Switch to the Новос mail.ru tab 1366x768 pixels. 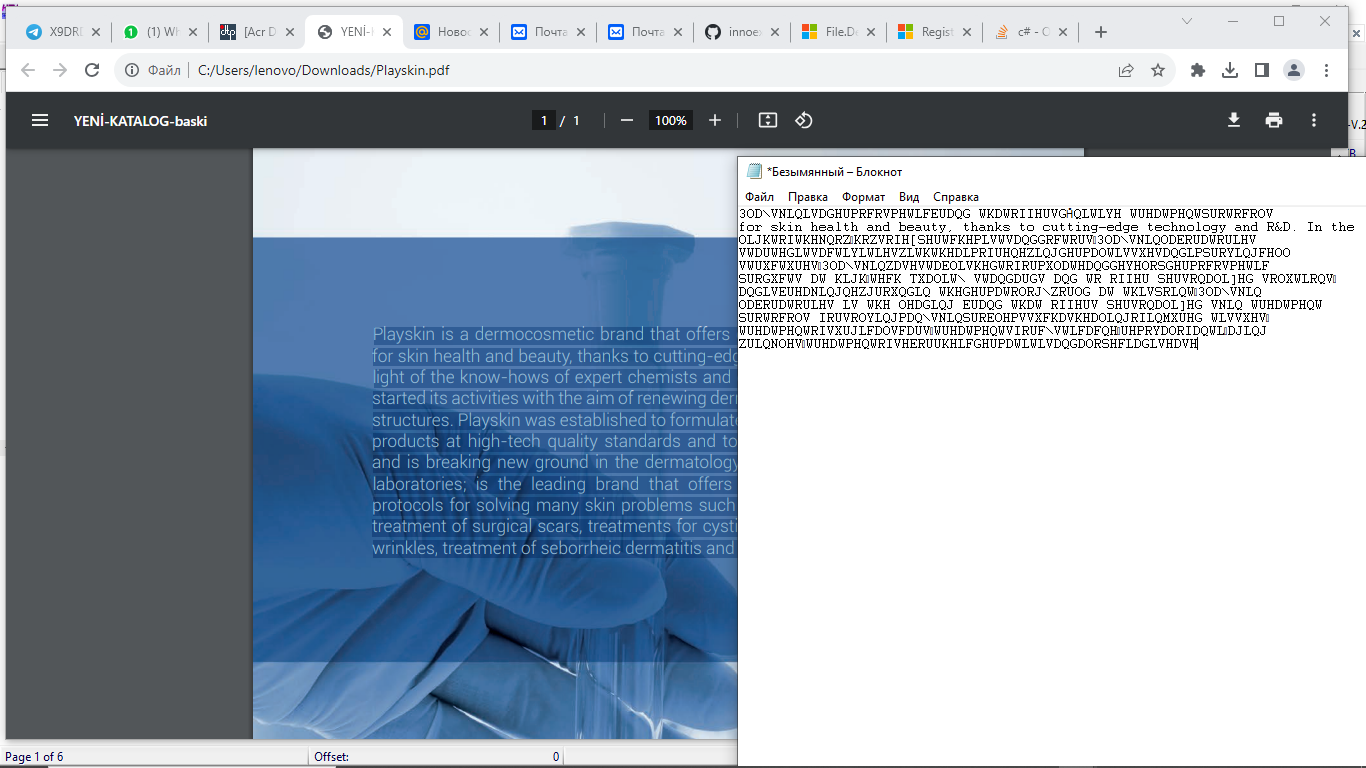450,32
